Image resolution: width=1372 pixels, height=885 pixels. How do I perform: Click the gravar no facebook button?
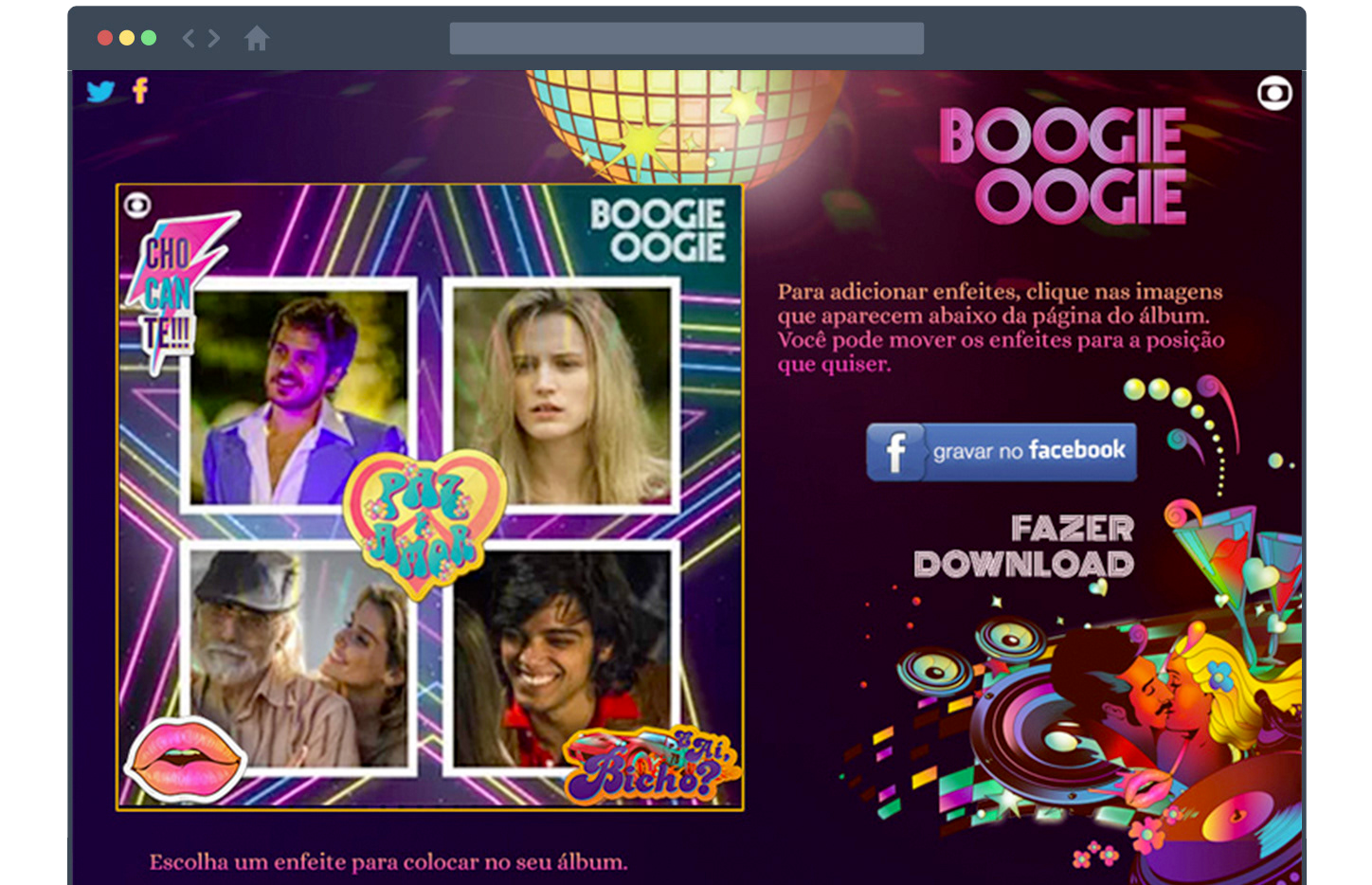click(x=1001, y=452)
